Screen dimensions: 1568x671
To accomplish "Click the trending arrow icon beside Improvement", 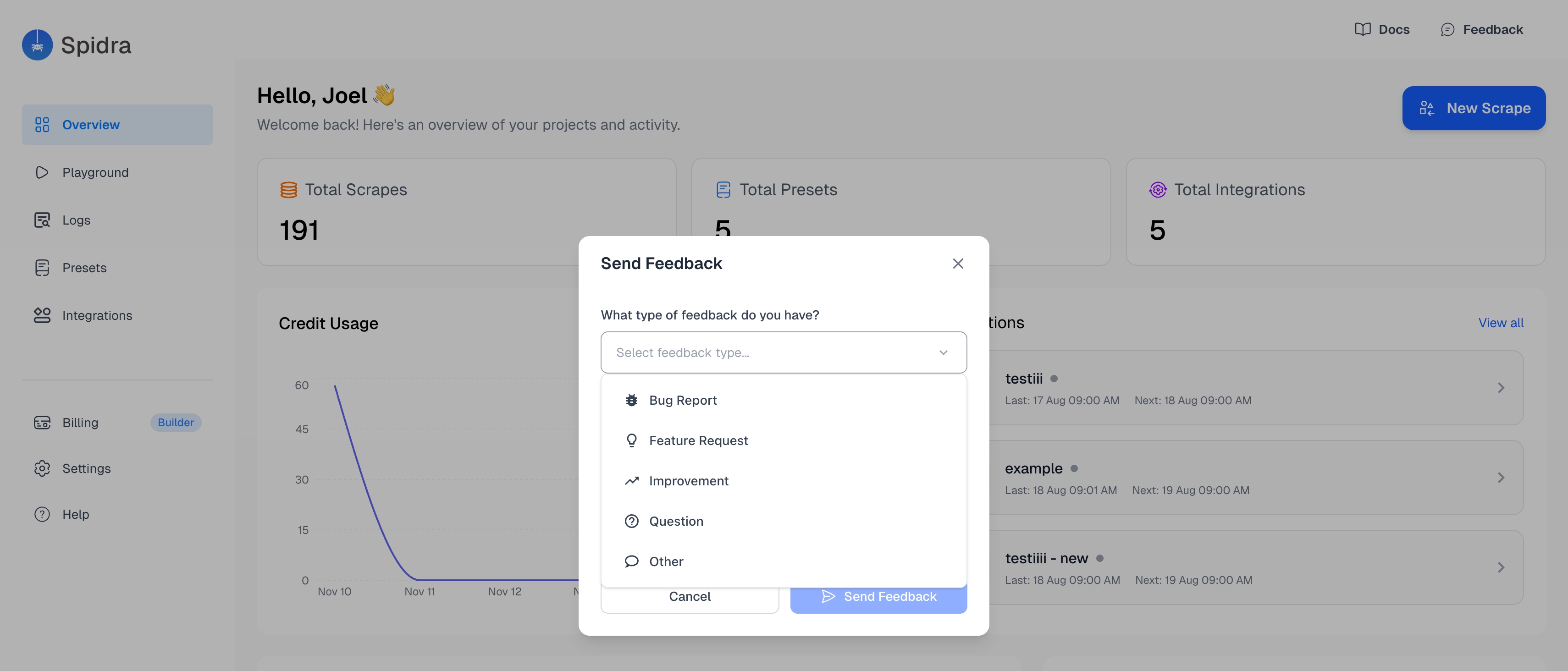I will [632, 481].
